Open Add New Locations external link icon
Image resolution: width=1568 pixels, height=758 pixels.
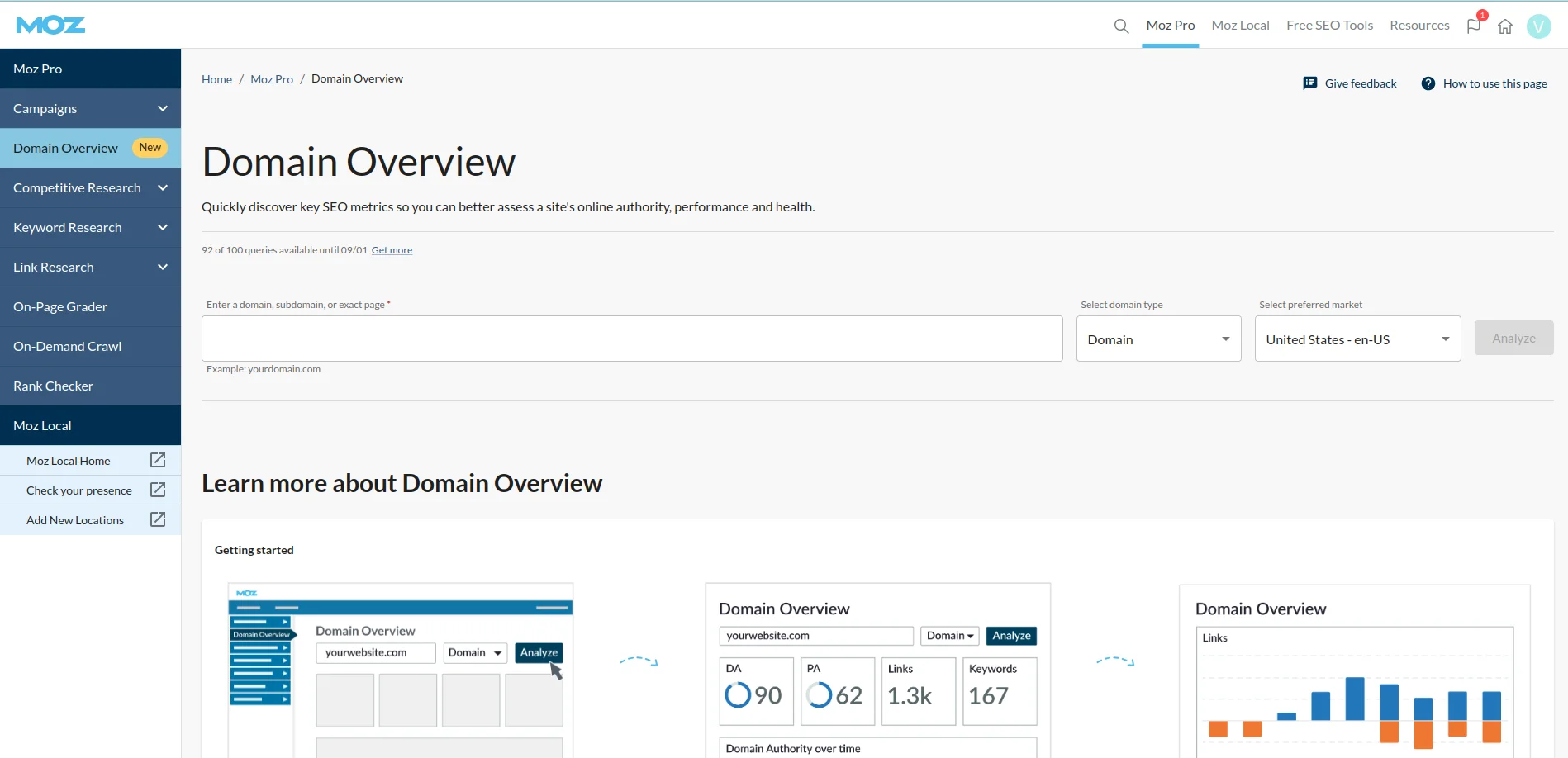pyautogui.click(x=158, y=519)
